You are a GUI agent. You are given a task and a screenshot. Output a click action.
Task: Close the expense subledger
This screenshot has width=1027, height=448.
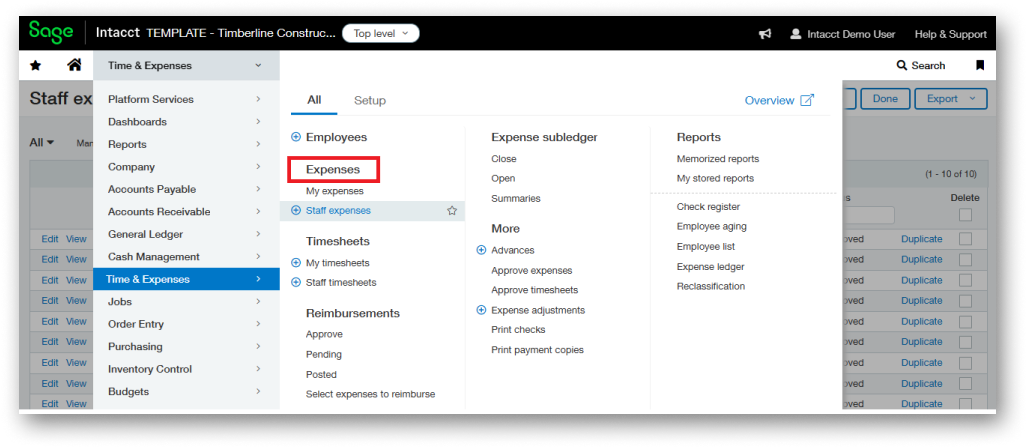point(504,159)
